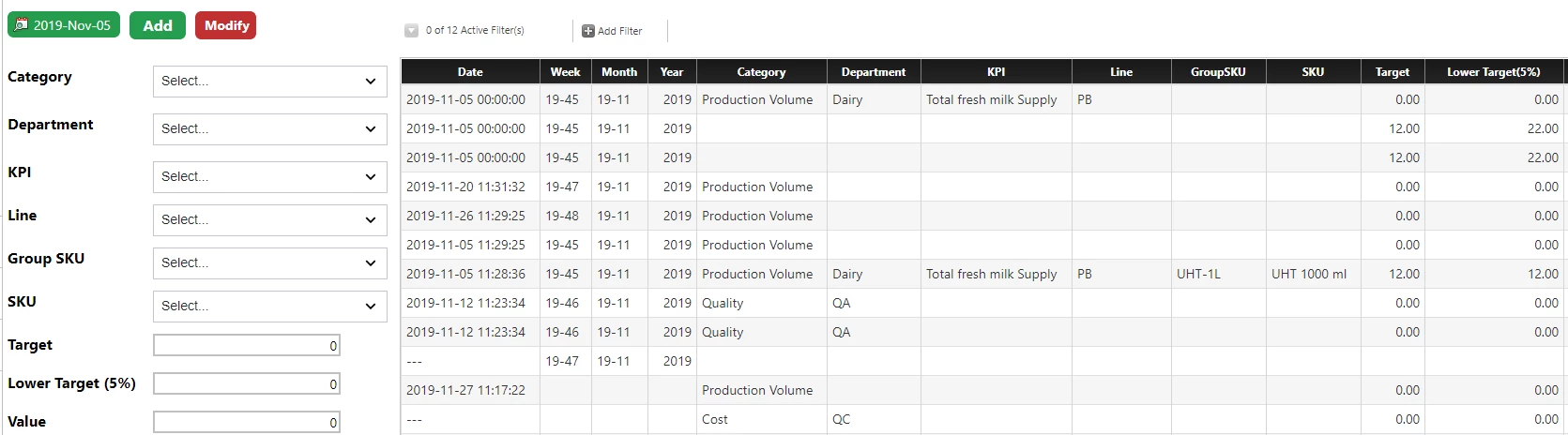Click the filter funnel dropdown icon
The image size is (1568, 435).
(x=411, y=30)
